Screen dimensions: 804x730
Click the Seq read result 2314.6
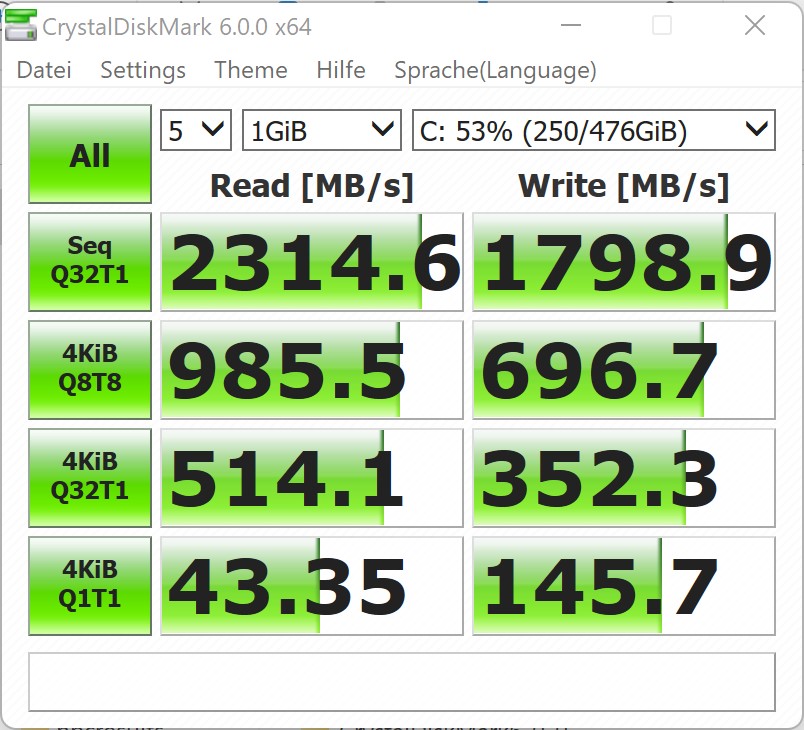pos(312,262)
